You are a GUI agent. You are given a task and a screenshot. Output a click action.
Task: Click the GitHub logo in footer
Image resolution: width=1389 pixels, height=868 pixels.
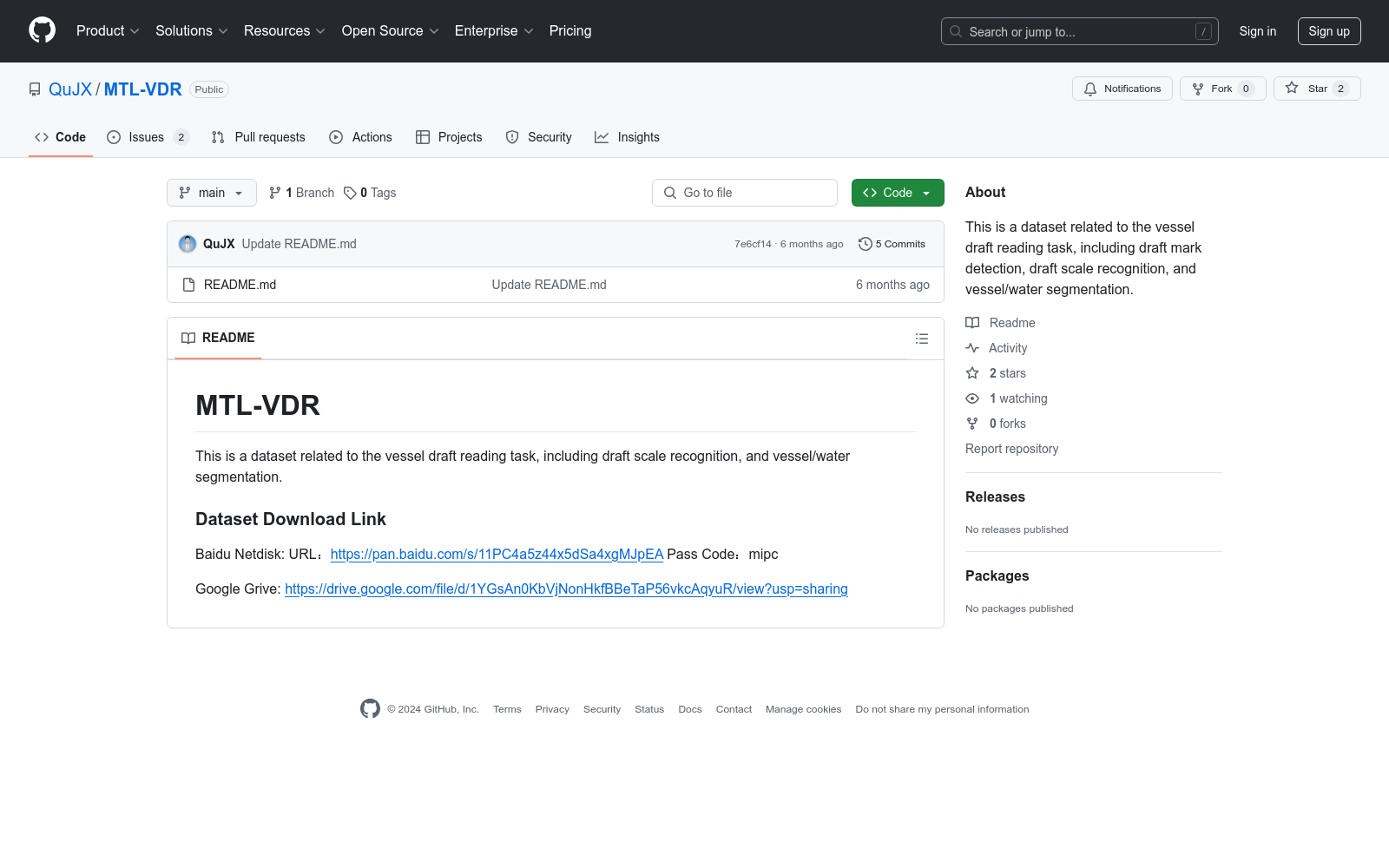pos(370,709)
